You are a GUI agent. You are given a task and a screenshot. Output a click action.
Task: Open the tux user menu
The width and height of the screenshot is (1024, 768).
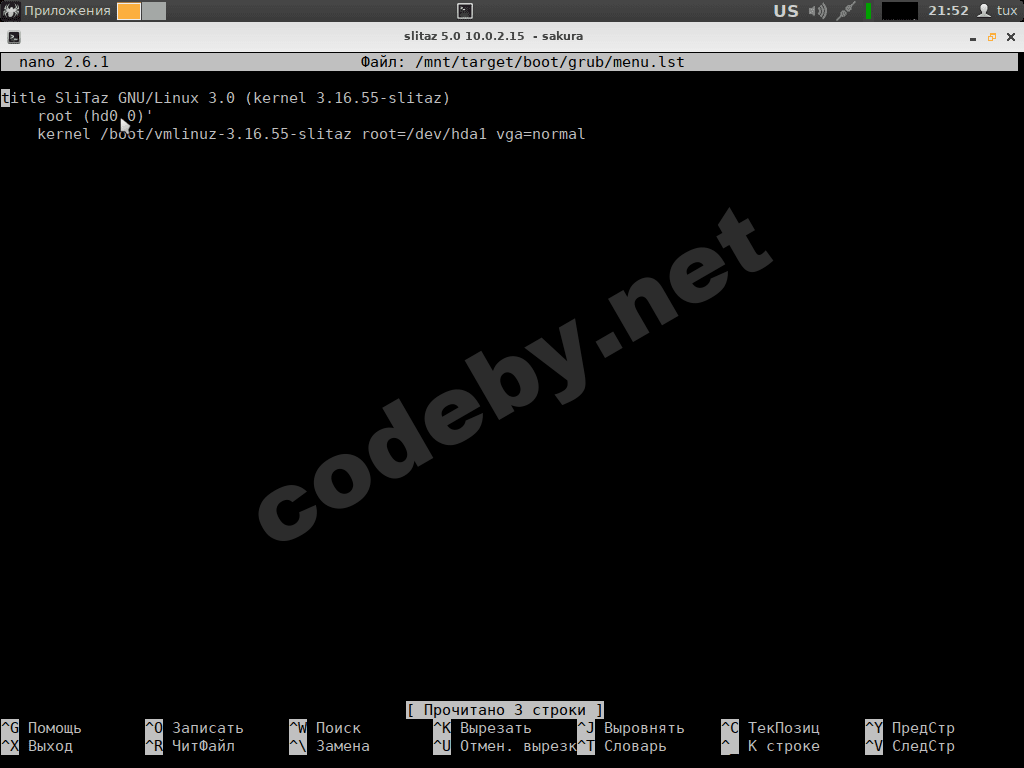[997, 10]
